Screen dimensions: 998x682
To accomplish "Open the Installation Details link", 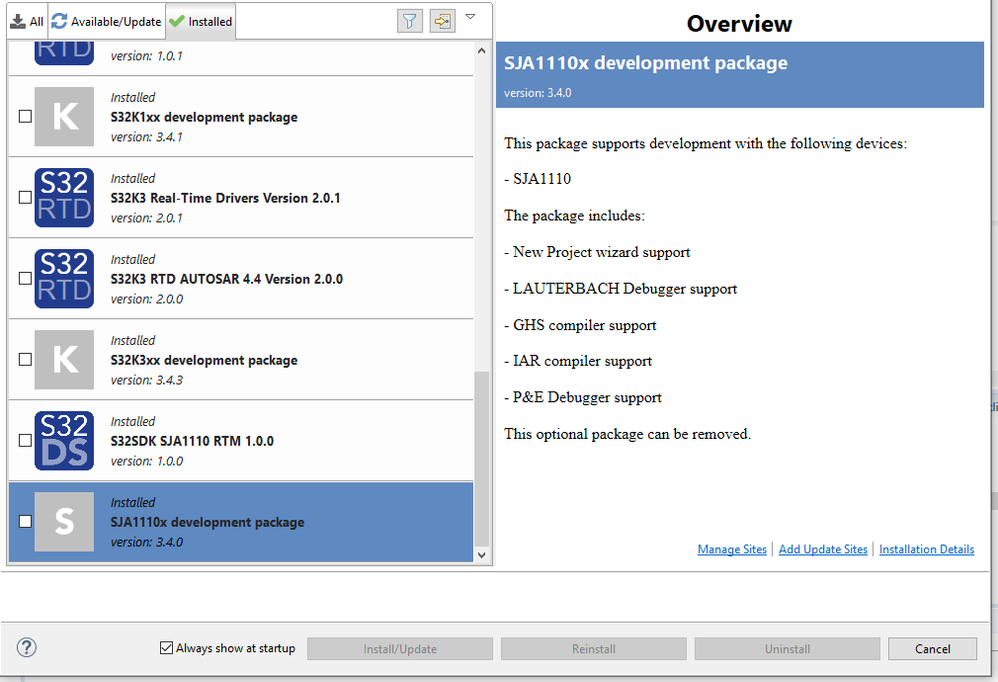I will 926,549.
